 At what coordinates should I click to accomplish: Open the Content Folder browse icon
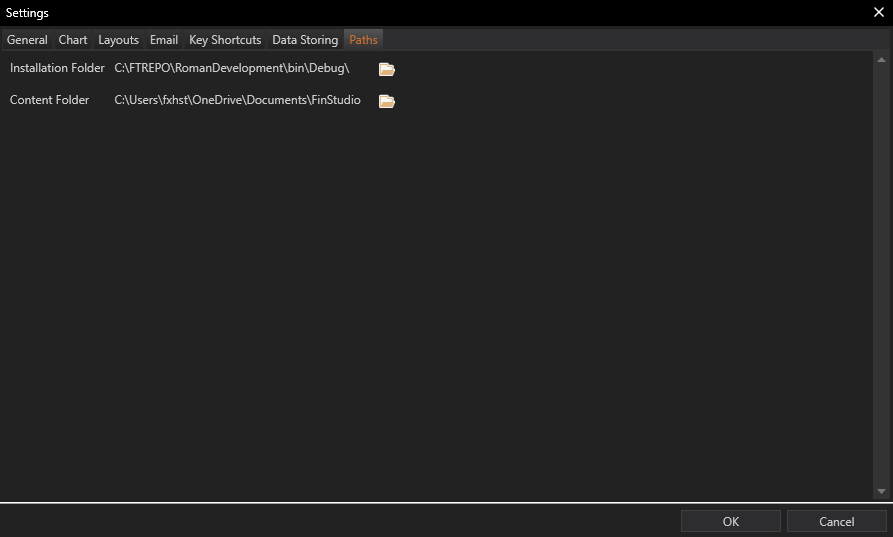click(387, 101)
